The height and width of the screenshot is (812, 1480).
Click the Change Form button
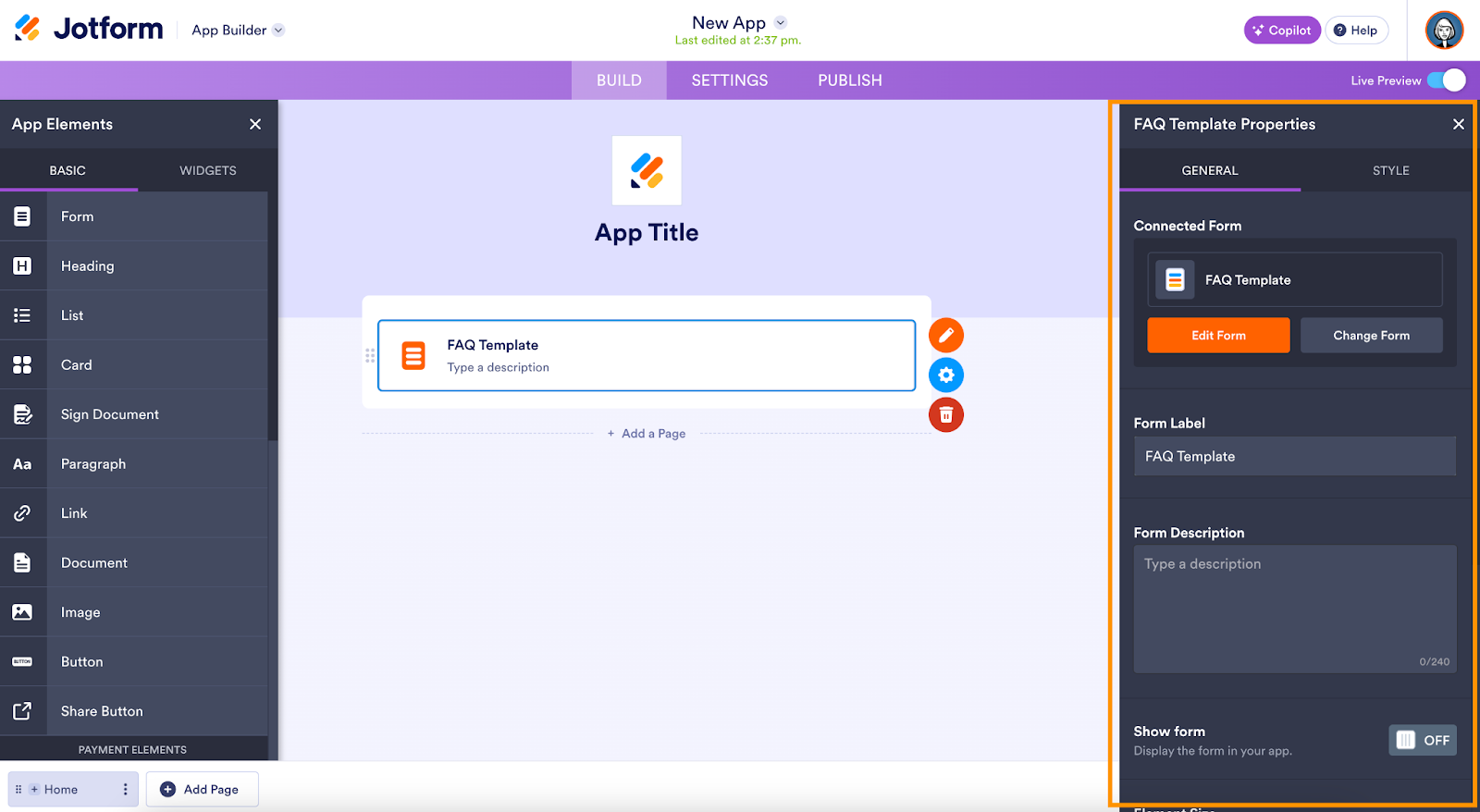click(1372, 336)
